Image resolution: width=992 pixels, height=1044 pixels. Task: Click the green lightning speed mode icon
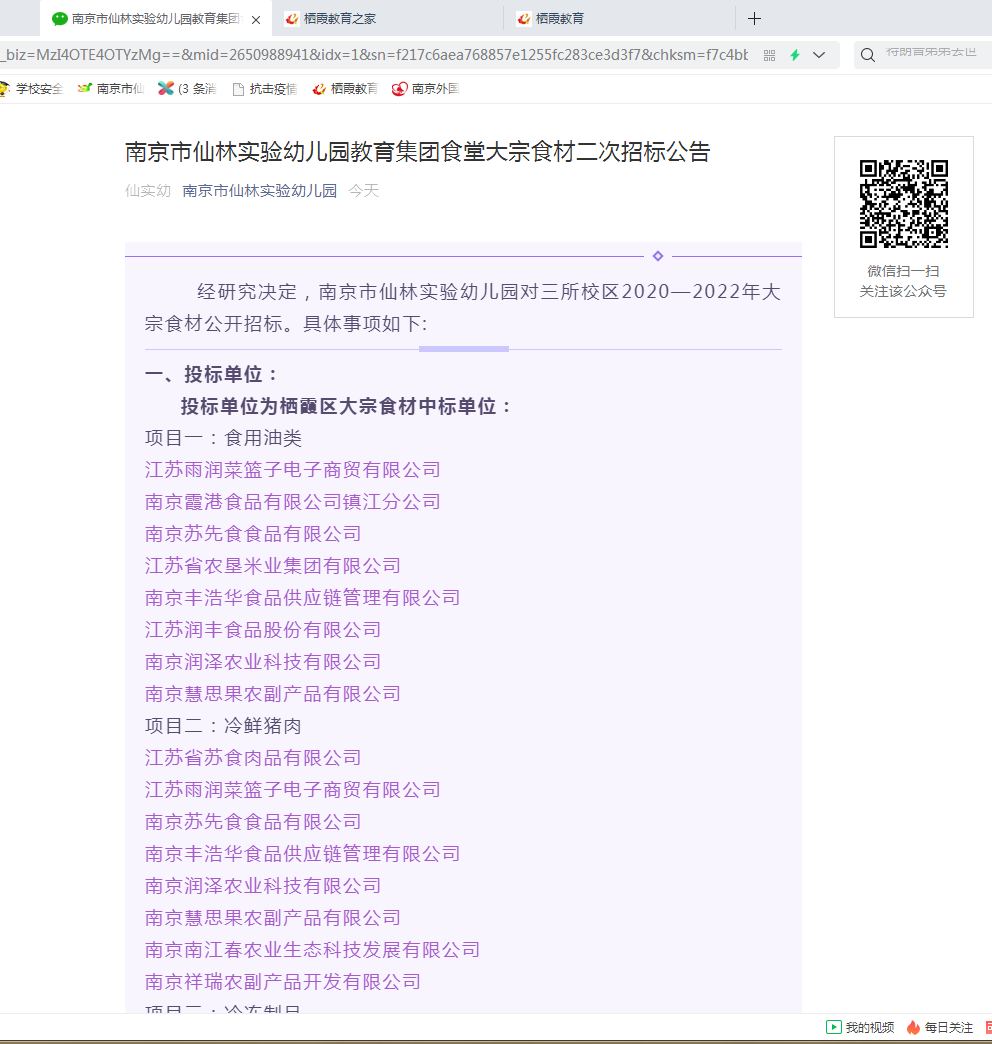point(794,55)
